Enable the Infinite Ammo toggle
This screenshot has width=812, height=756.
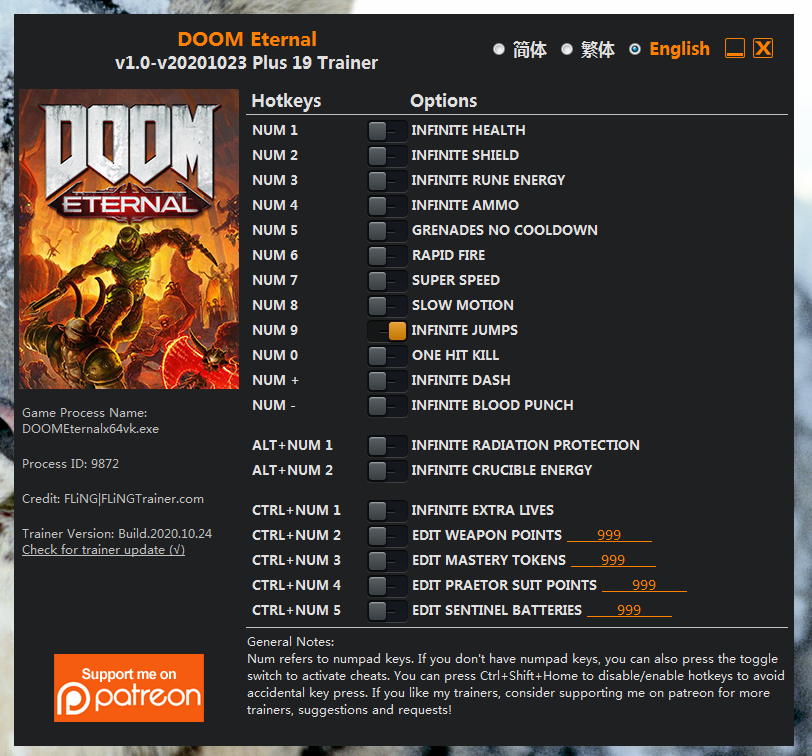[x=387, y=206]
